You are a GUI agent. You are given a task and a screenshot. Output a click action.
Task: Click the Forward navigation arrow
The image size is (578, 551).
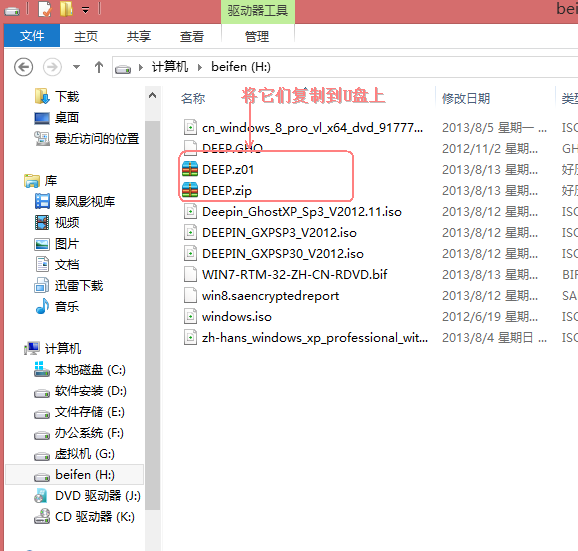coord(52,67)
